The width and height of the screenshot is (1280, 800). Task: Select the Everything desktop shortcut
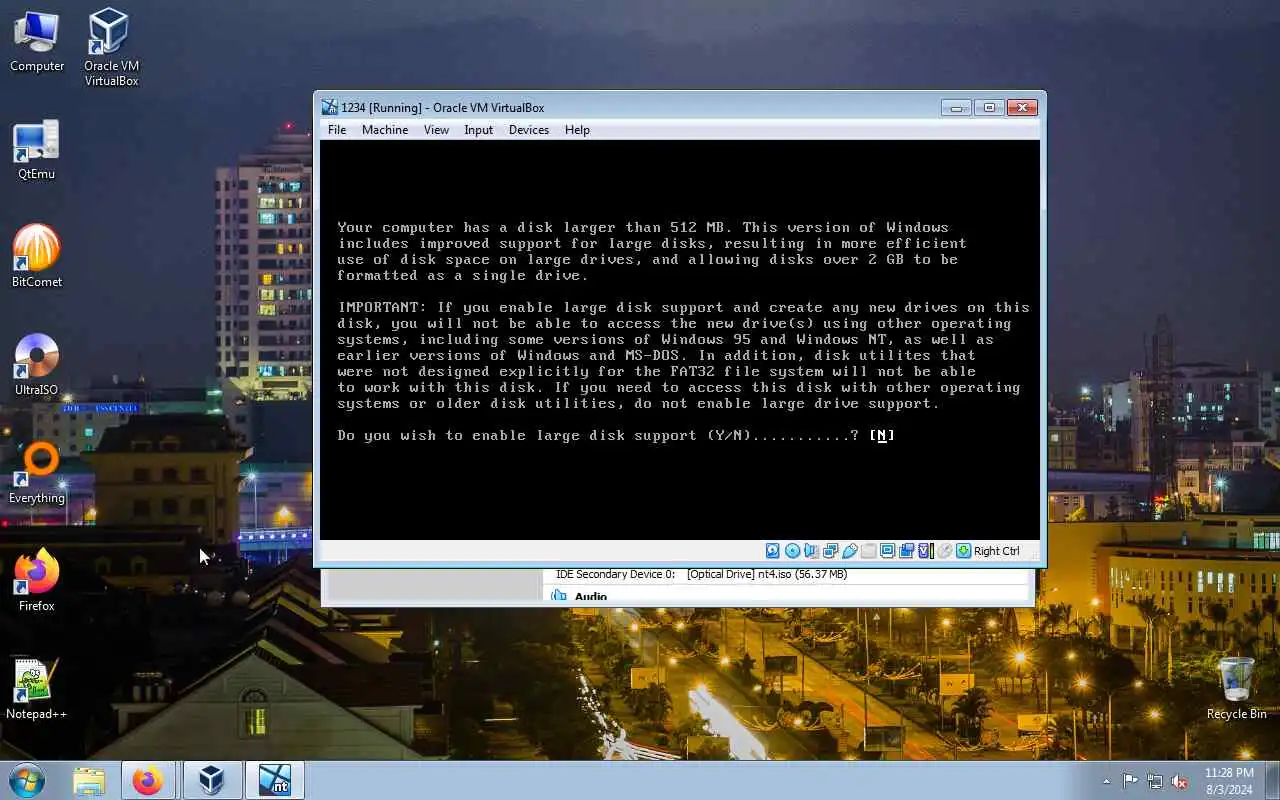point(37,473)
